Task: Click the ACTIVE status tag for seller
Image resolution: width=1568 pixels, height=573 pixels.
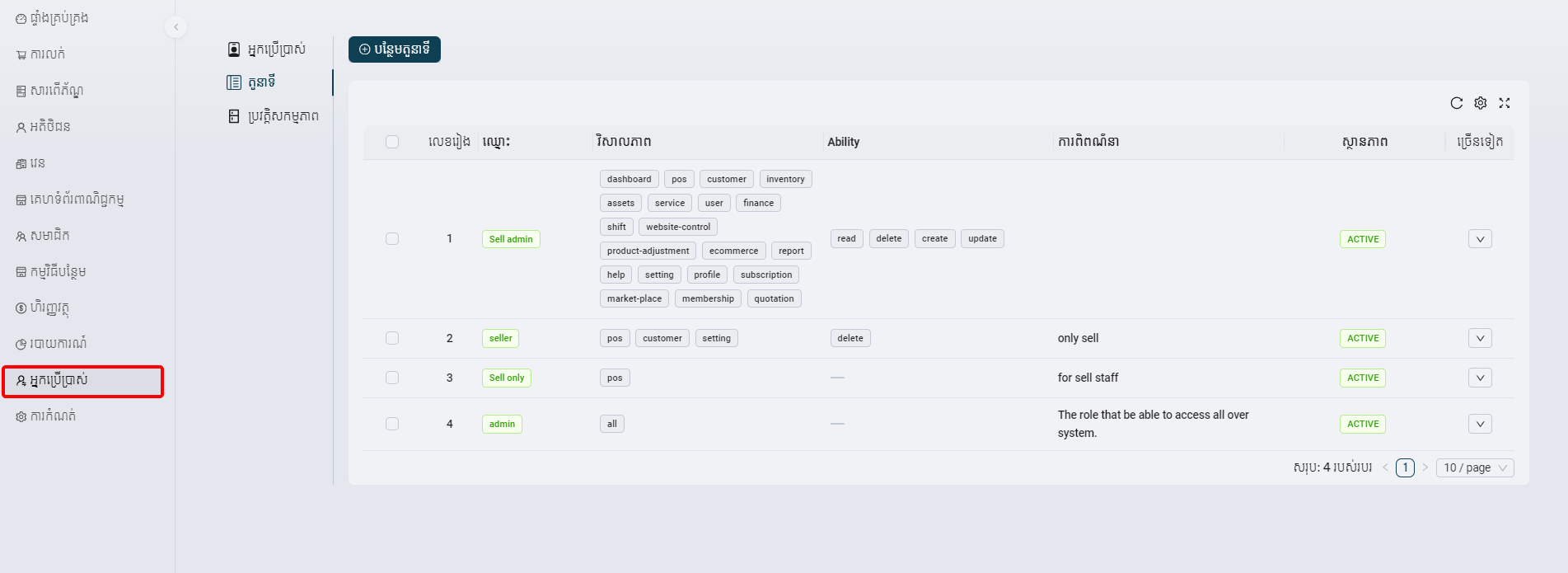Action: tap(1362, 338)
